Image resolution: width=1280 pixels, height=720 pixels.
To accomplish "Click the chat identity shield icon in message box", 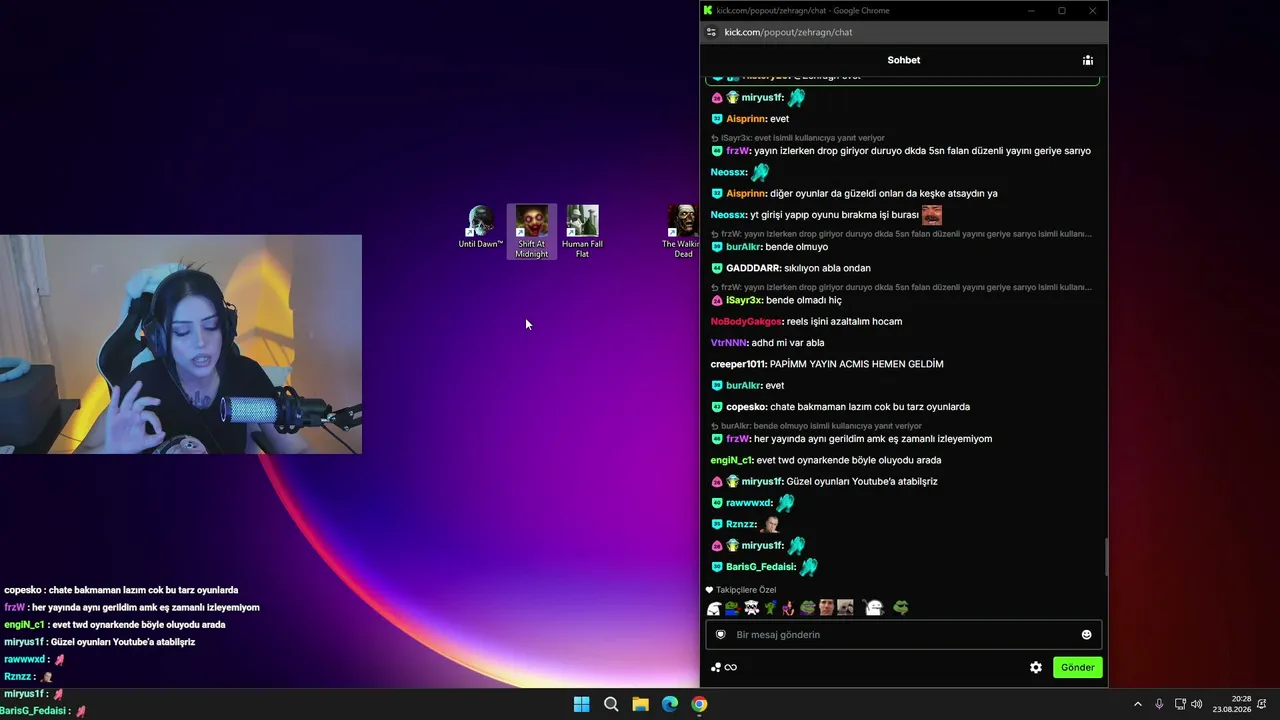I will click(x=720, y=635).
